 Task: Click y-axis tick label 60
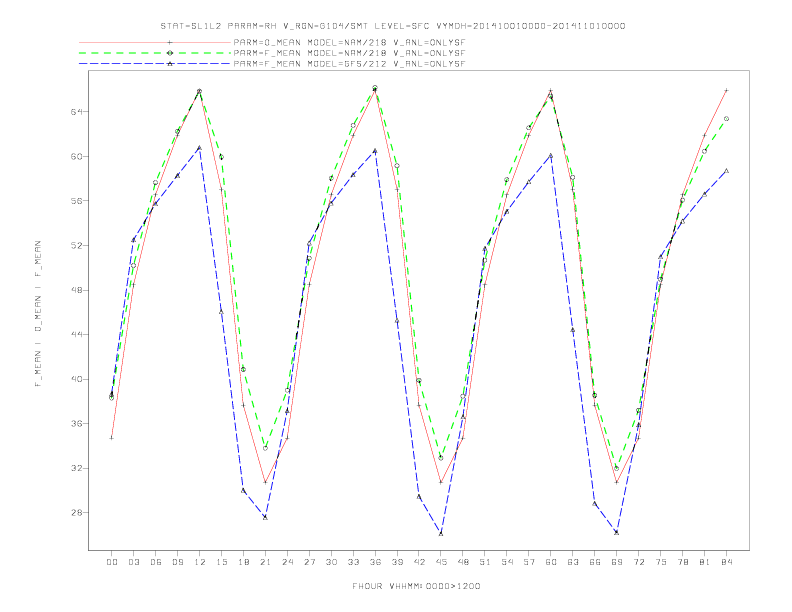pyautogui.click(x=77, y=157)
